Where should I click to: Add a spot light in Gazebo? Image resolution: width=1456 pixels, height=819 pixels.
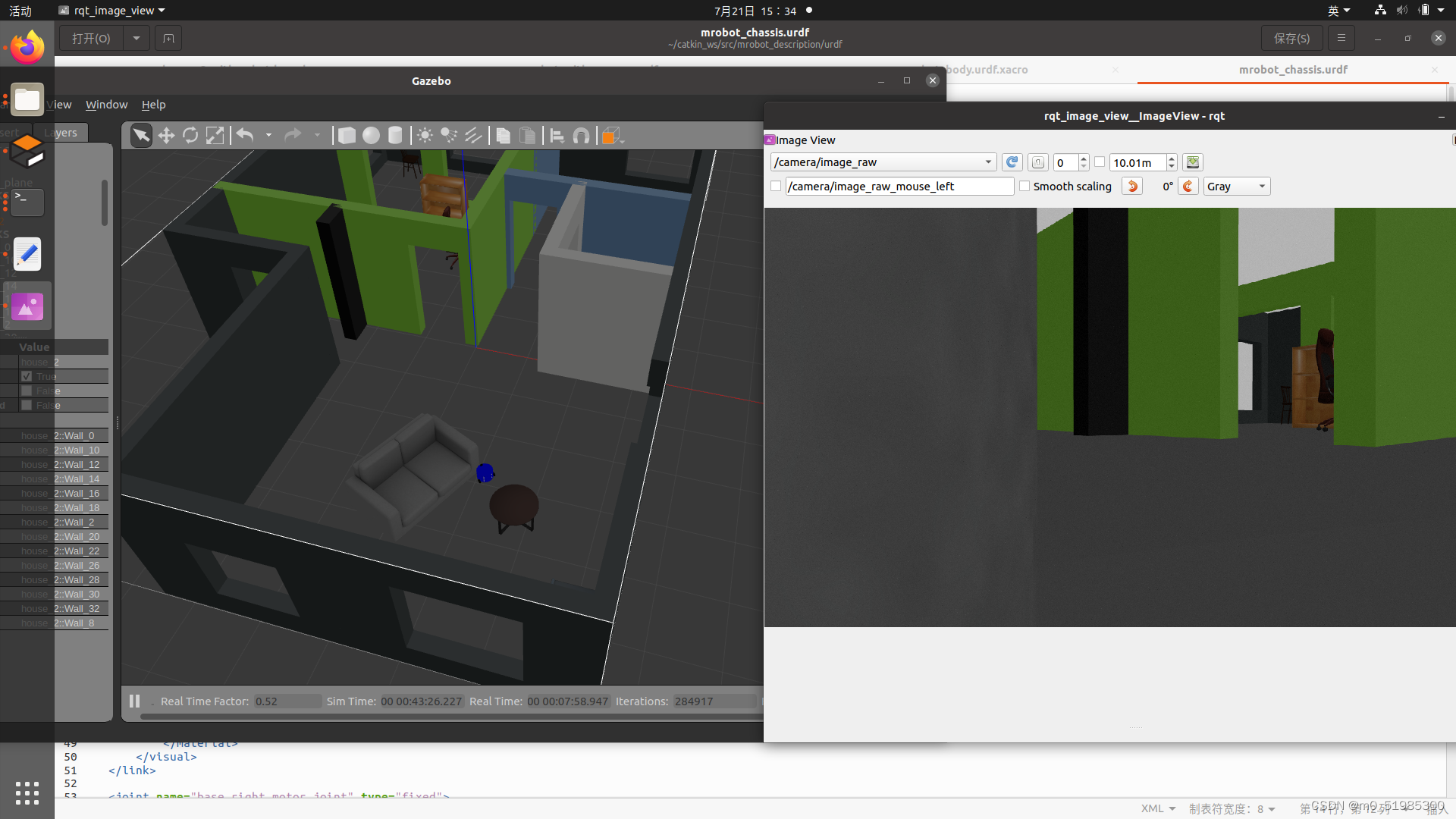tap(449, 136)
